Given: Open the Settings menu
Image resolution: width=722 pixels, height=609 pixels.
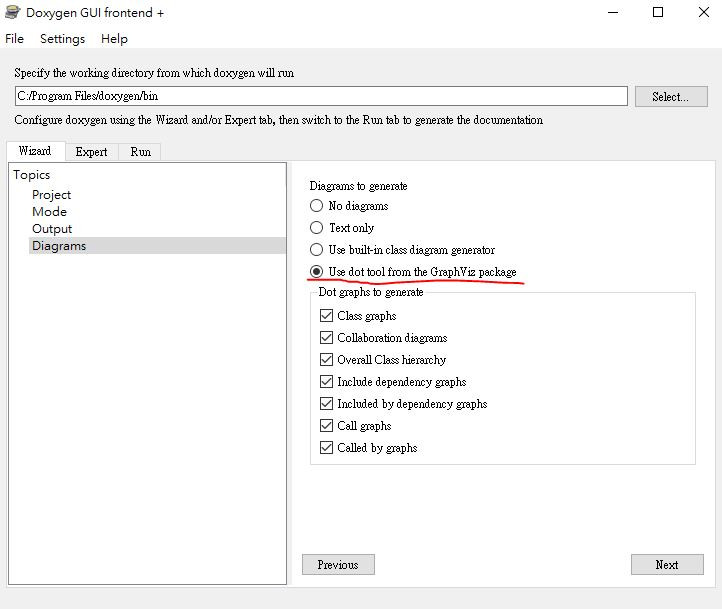Looking at the screenshot, I should pos(62,39).
